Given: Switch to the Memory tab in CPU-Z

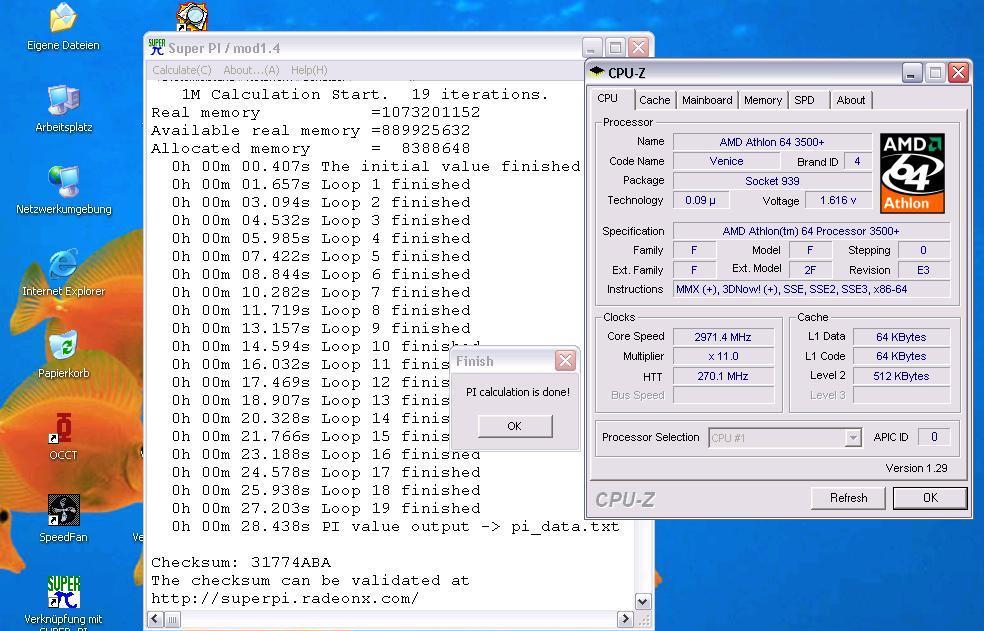Looking at the screenshot, I should [762, 100].
